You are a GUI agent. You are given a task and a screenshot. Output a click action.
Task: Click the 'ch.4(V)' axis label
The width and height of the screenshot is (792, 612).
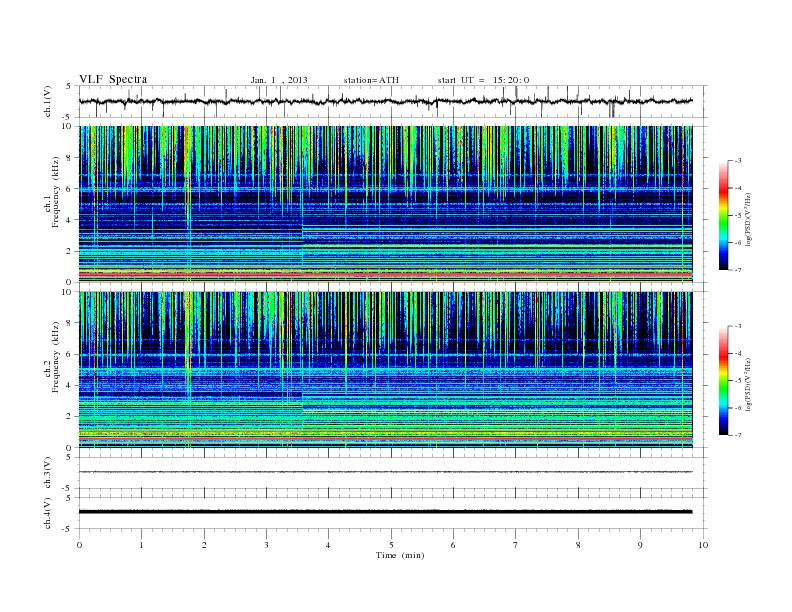(x=47, y=513)
